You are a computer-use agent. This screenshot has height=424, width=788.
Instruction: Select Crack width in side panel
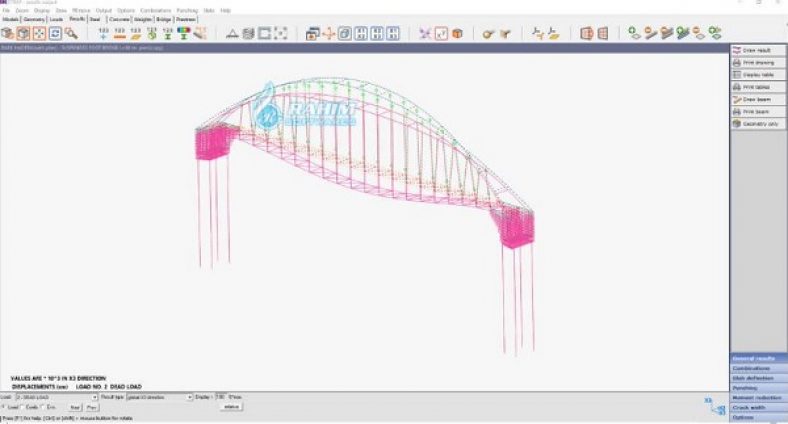pos(759,407)
